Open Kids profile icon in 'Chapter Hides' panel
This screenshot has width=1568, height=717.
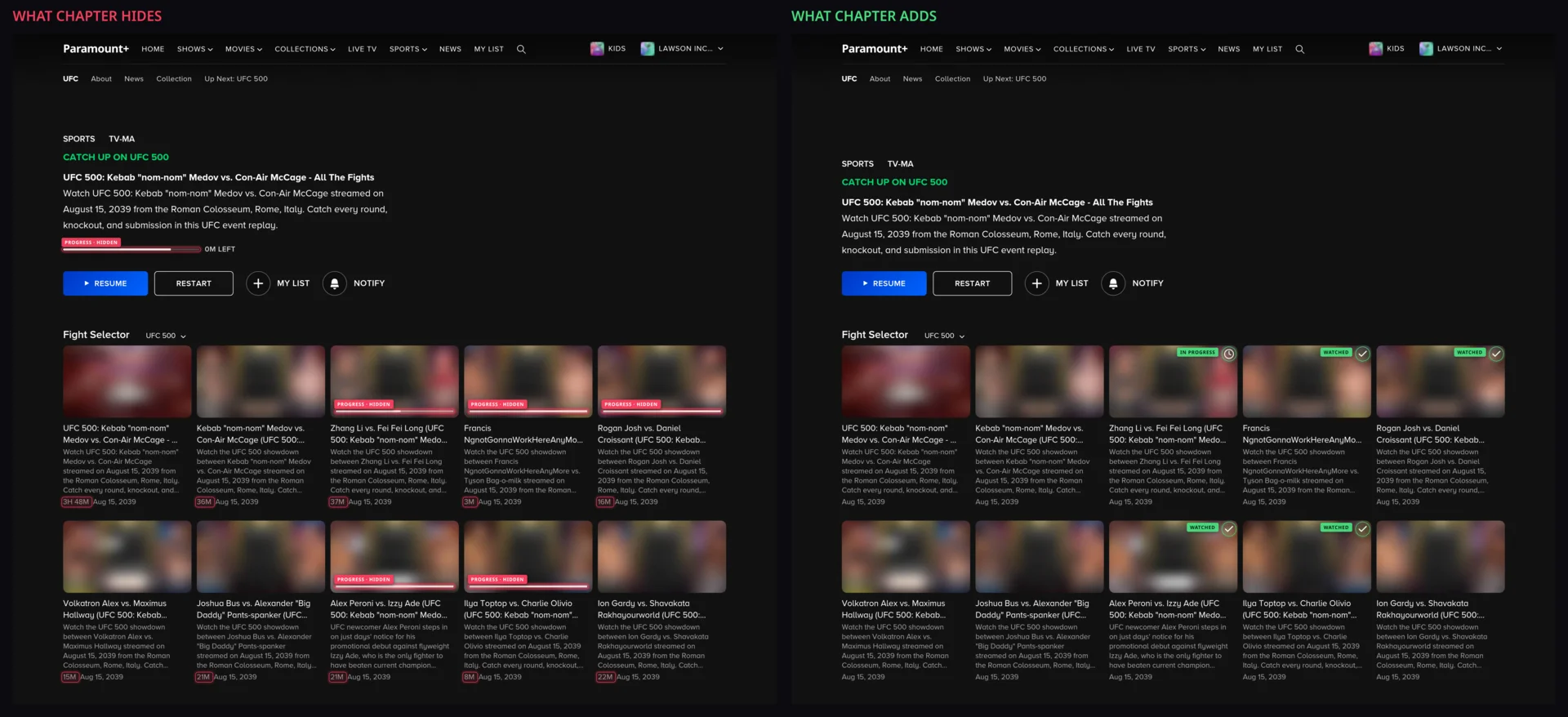(x=597, y=49)
